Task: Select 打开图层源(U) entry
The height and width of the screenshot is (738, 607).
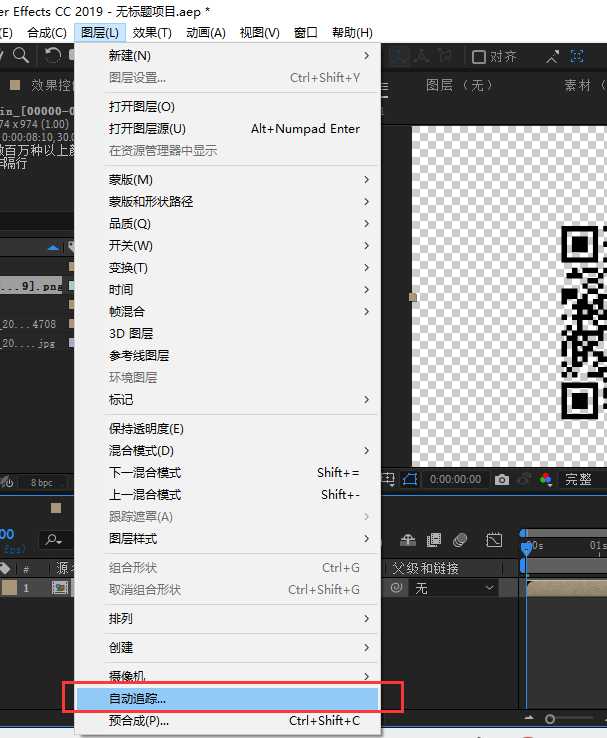Action: point(228,128)
